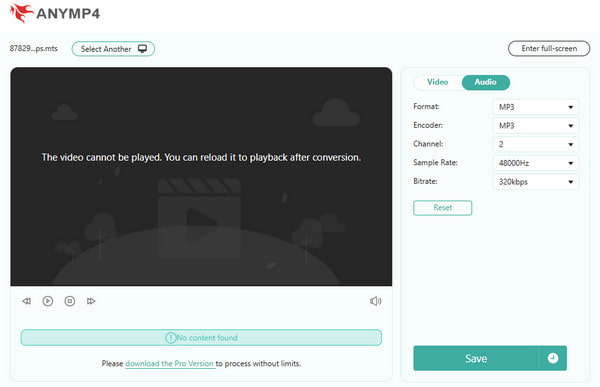The image size is (600, 387).
Task: Rewind with the backward playback icon
Action: [x=26, y=301]
